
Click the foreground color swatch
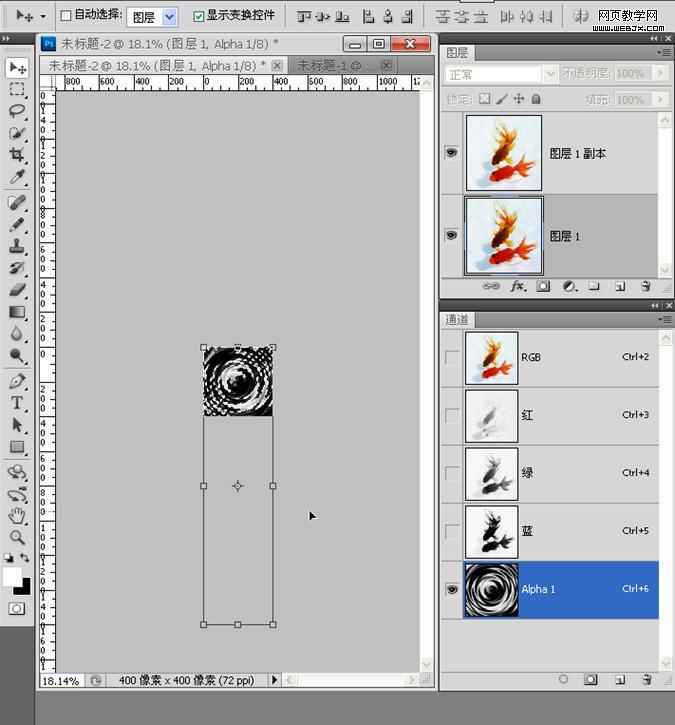pyautogui.click(x=11, y=576)
